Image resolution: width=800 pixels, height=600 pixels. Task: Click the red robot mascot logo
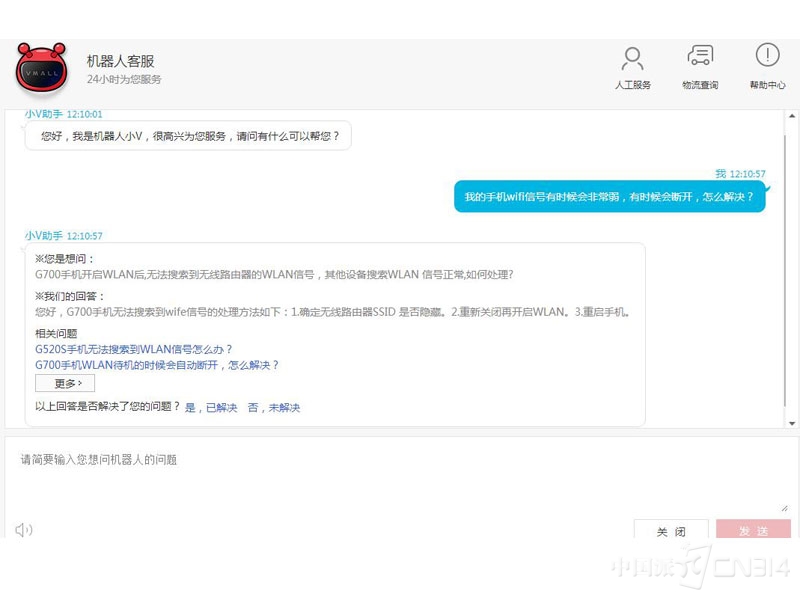41,67
